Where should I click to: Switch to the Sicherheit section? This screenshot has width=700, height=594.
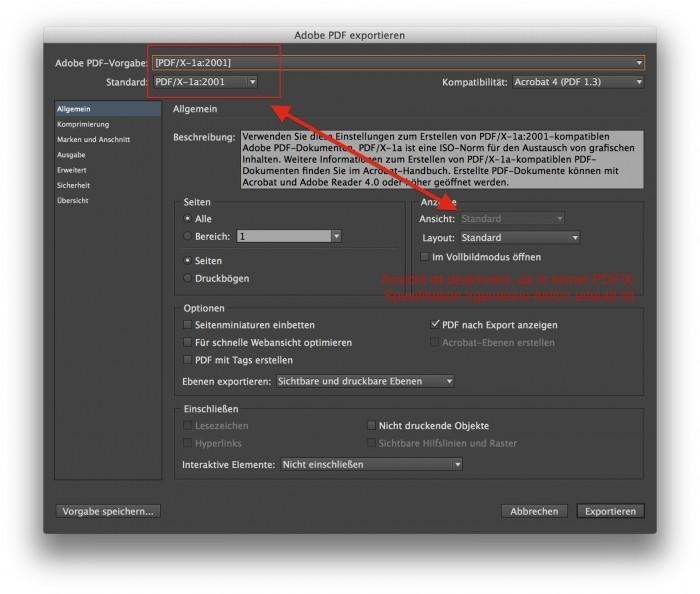tap(73, 185)
